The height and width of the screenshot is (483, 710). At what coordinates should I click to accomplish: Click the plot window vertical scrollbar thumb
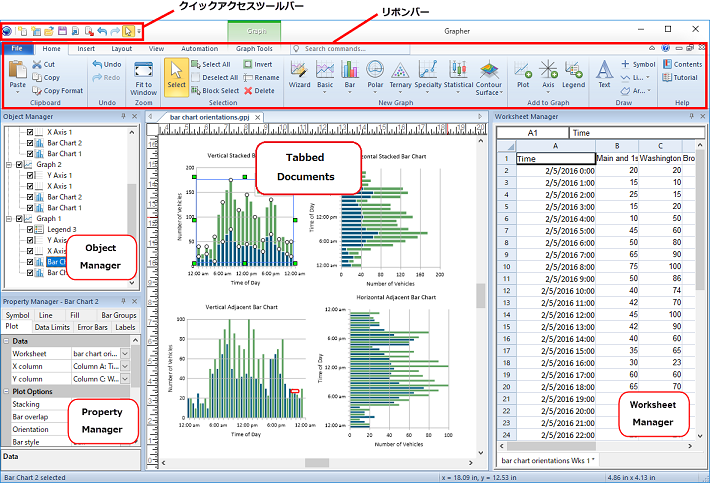(x=480, y=295)
